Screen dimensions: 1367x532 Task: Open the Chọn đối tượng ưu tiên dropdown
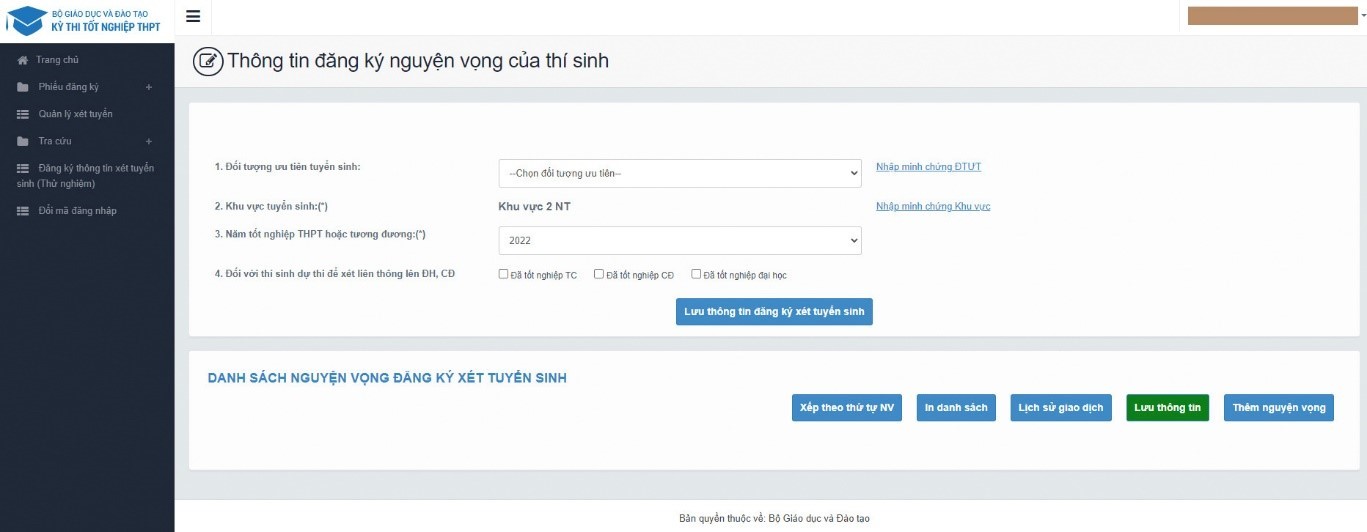point(679,173)
